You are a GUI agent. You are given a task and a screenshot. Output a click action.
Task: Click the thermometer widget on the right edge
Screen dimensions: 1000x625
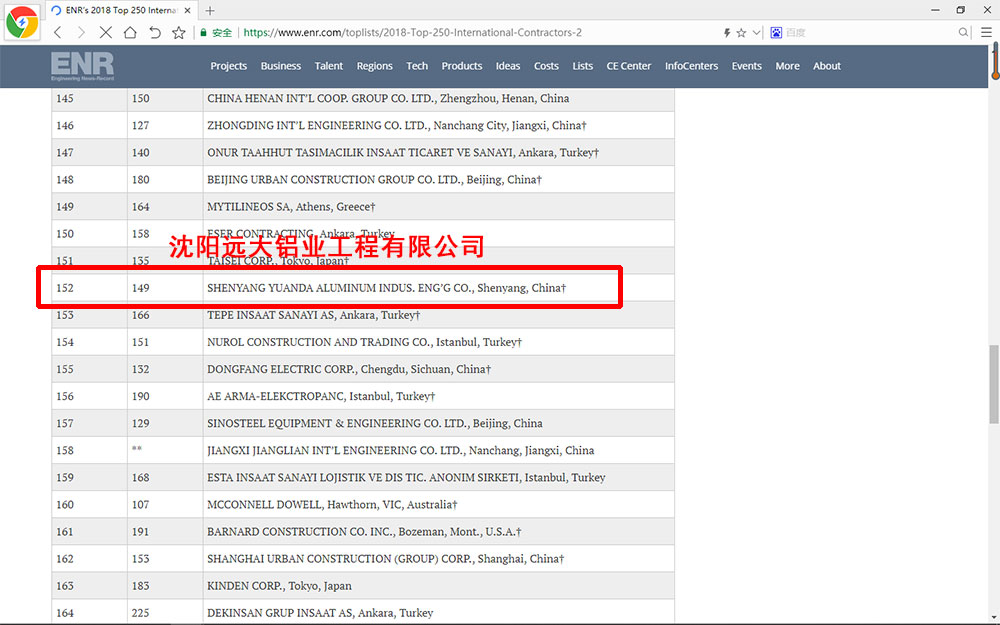(x=995, y=61)
